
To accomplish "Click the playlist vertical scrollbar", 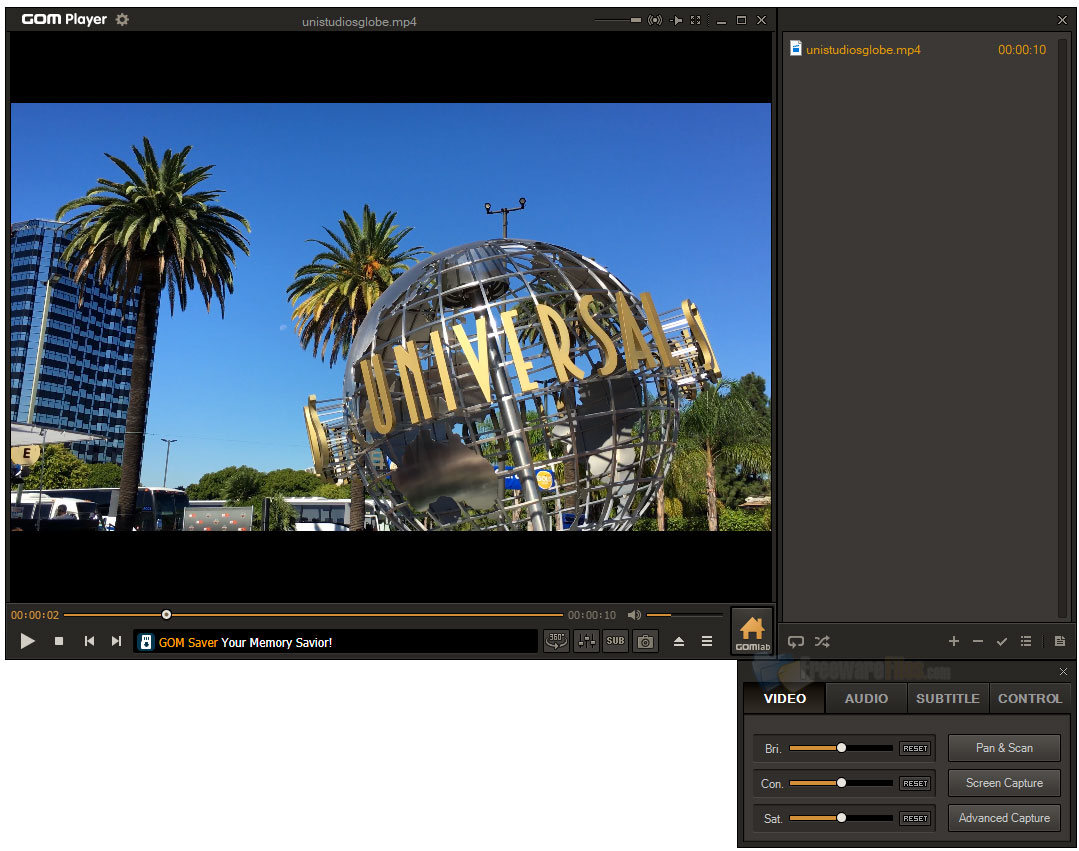I will click(1062, 329).
